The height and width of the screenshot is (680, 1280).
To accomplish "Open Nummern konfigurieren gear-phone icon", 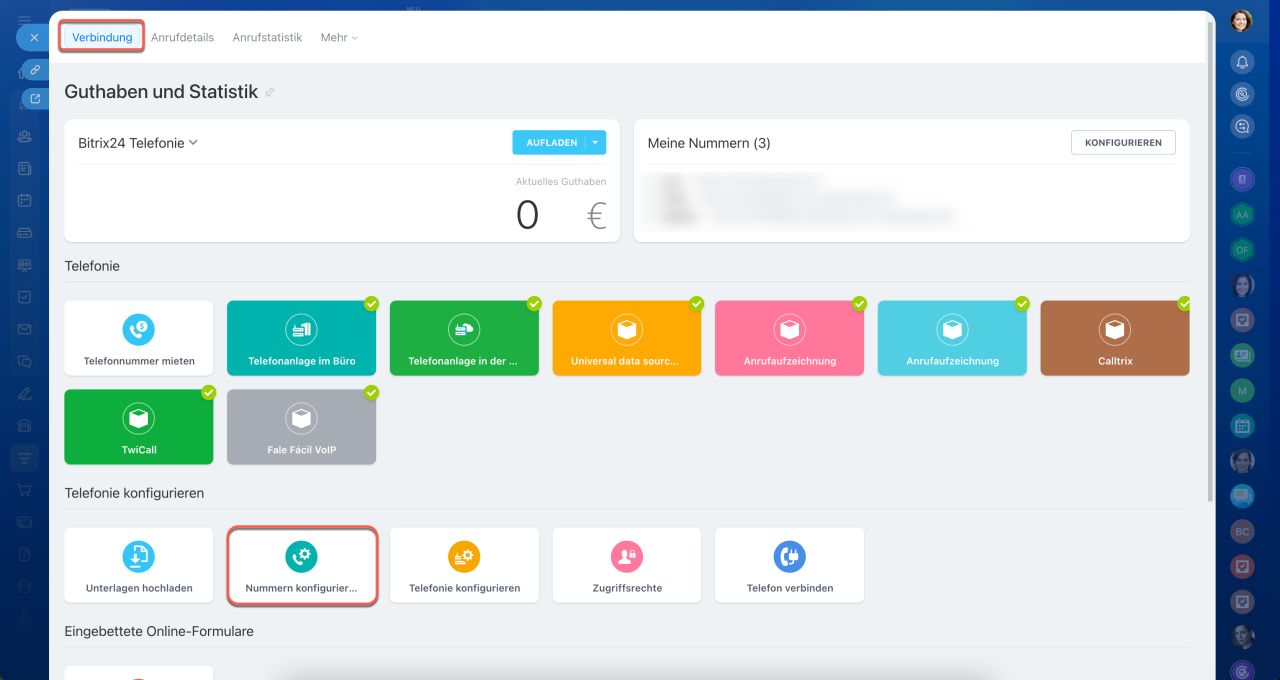I will tap(301, 556).
